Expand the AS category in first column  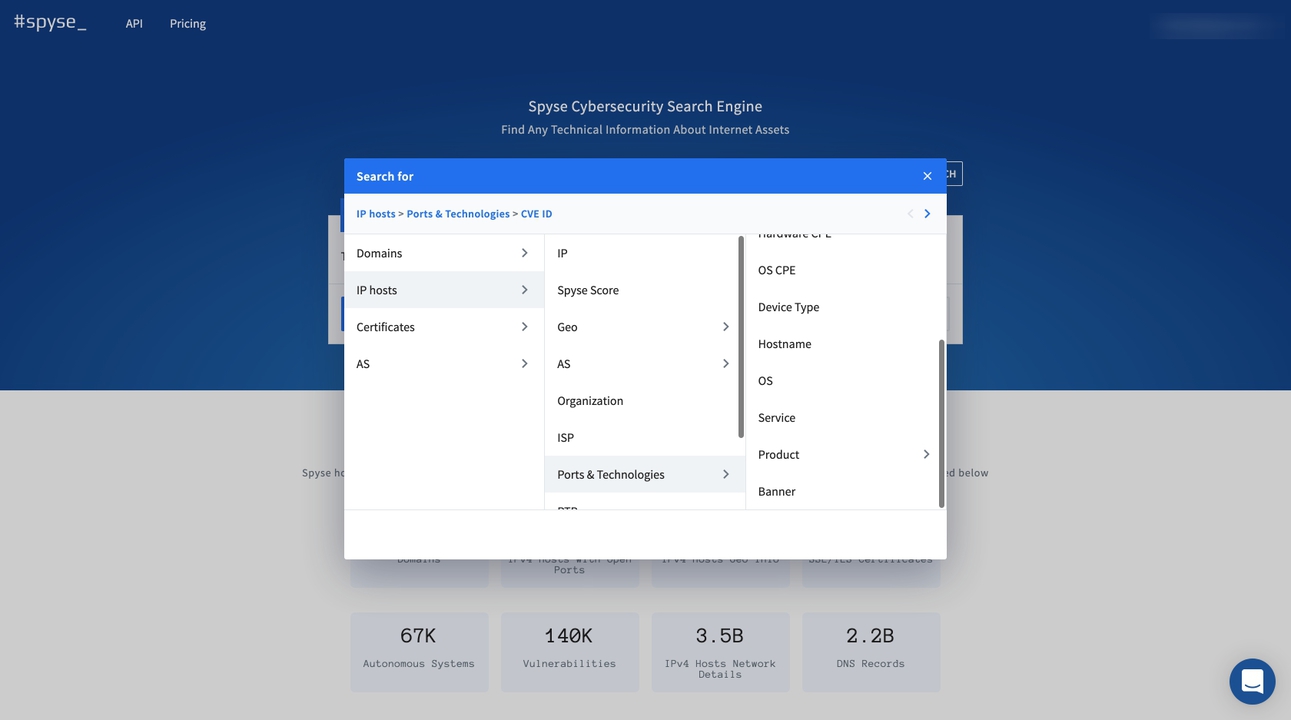point(524,364)
